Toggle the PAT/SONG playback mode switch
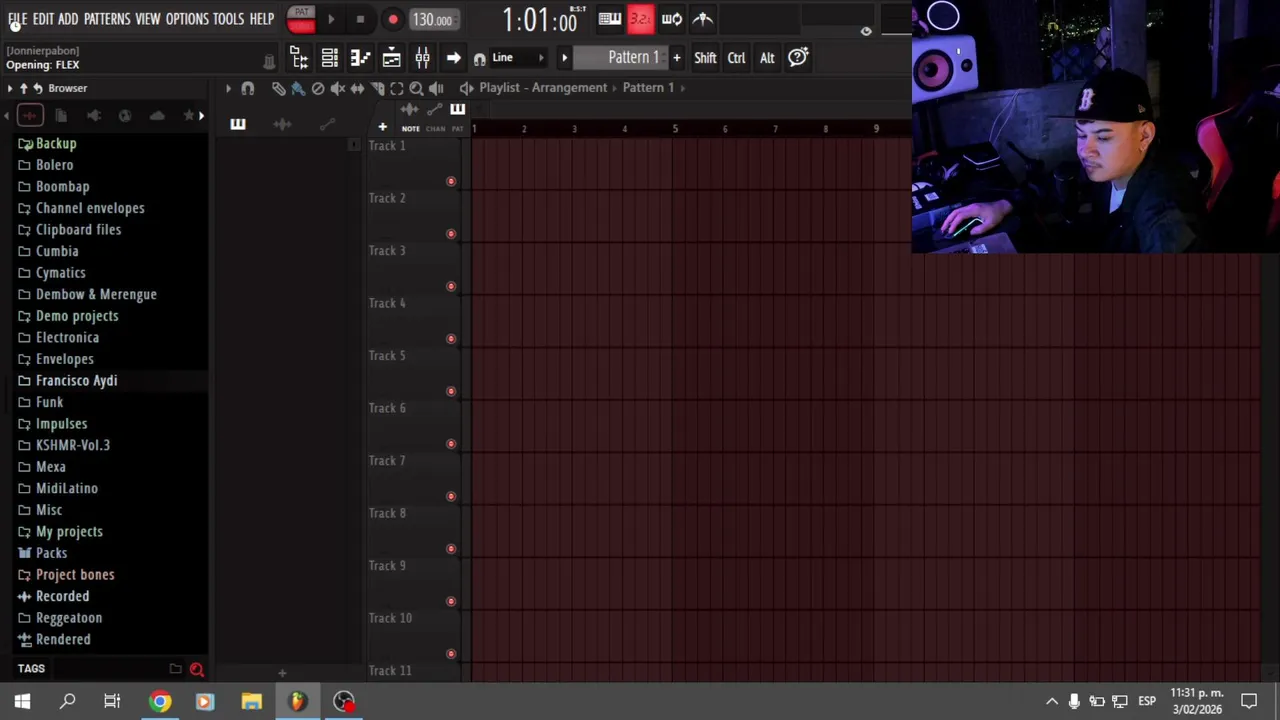The height and width of the screenshot is (720, 1280). [x=301, y=19]
